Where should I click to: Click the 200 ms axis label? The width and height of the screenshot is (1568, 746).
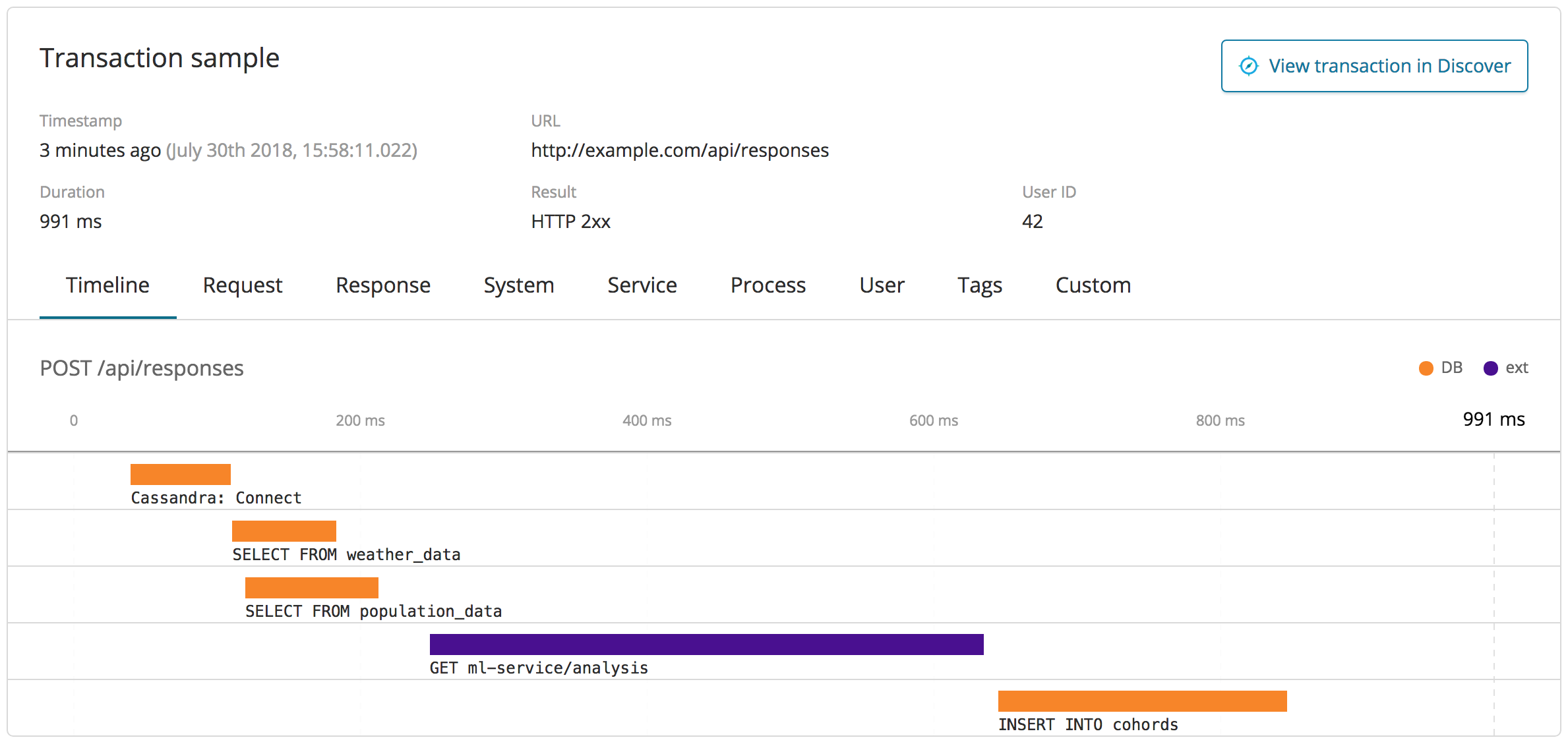tap(360, 420)
